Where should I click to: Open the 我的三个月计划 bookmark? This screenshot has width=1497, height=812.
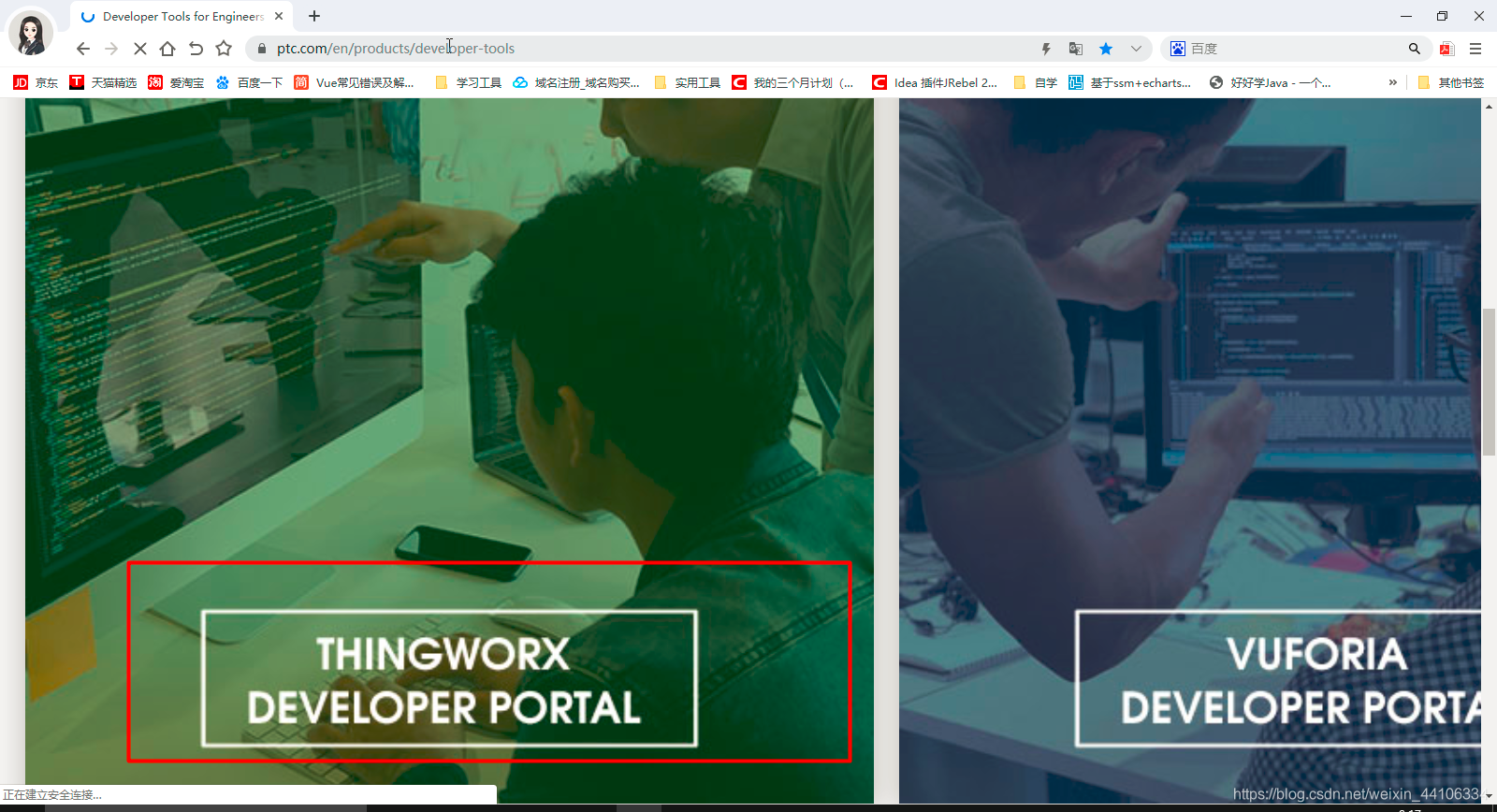point(793,82)
